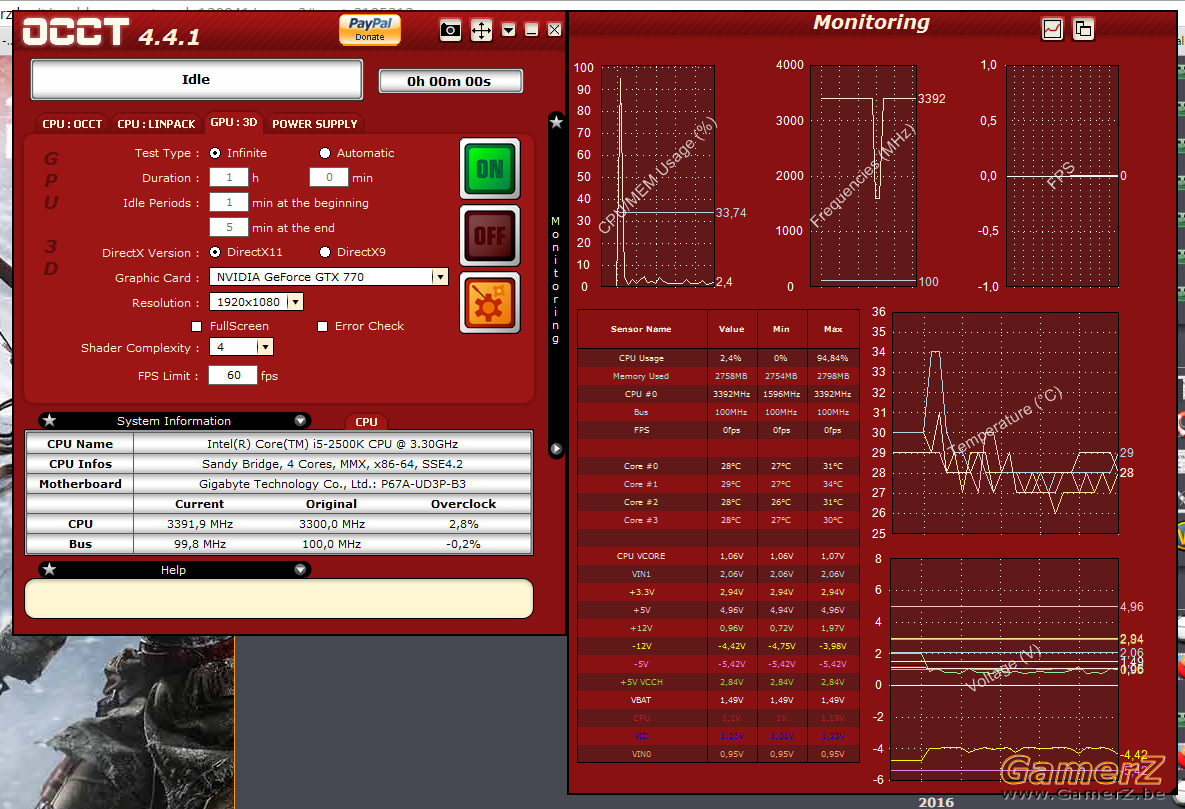Choose DirectX9 version
The image size is (1185, 809).
tap(325, 253)
